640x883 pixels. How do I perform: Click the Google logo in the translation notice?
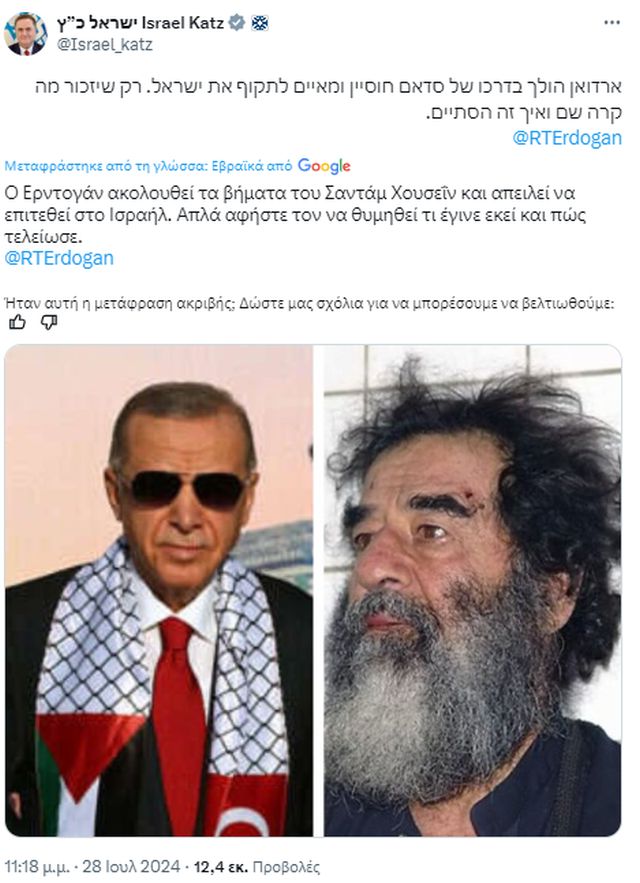324,166
